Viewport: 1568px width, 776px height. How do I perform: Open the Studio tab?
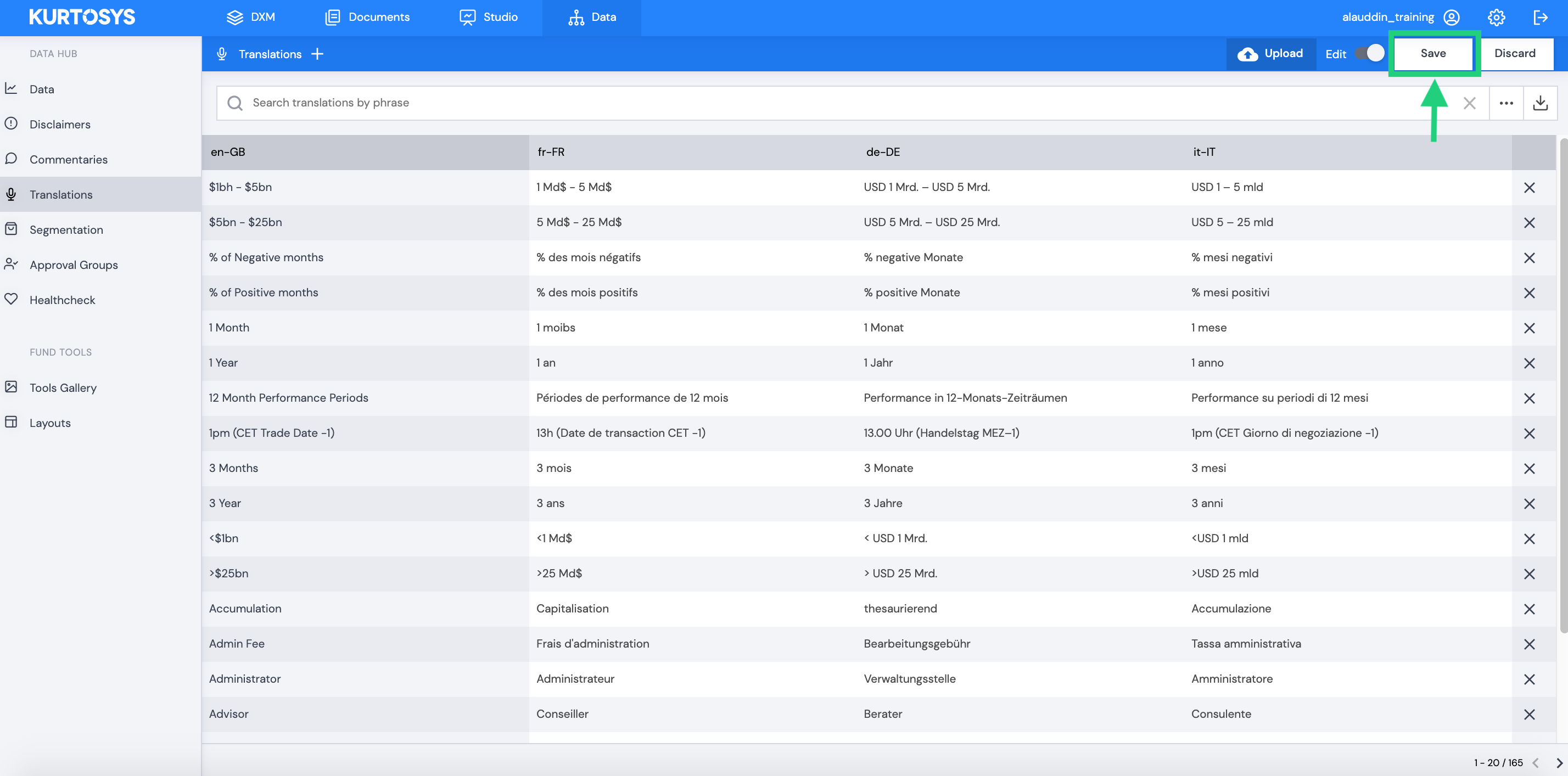[489, 17]
